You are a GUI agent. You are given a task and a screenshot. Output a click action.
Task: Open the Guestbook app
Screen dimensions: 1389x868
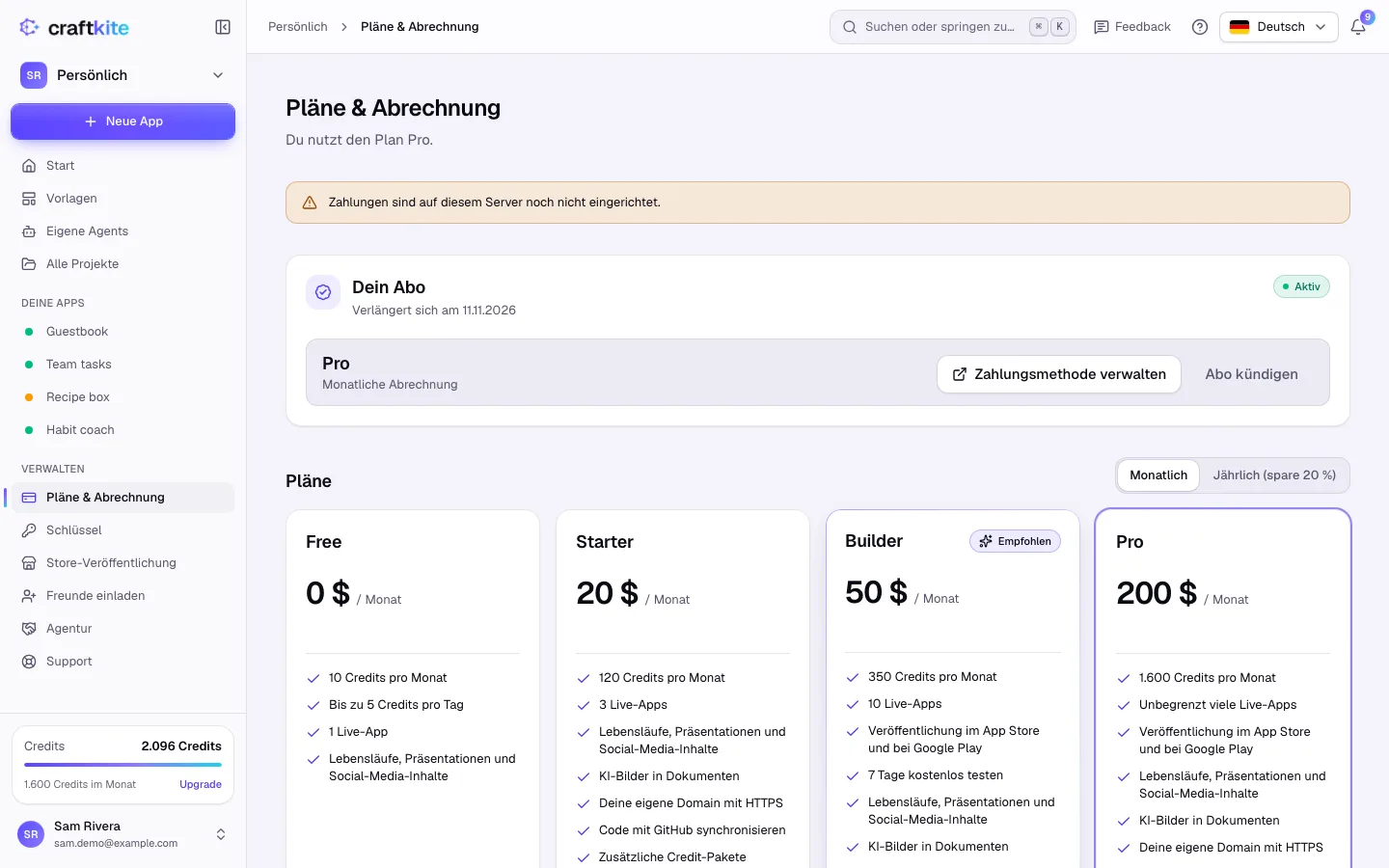[123, 332]
